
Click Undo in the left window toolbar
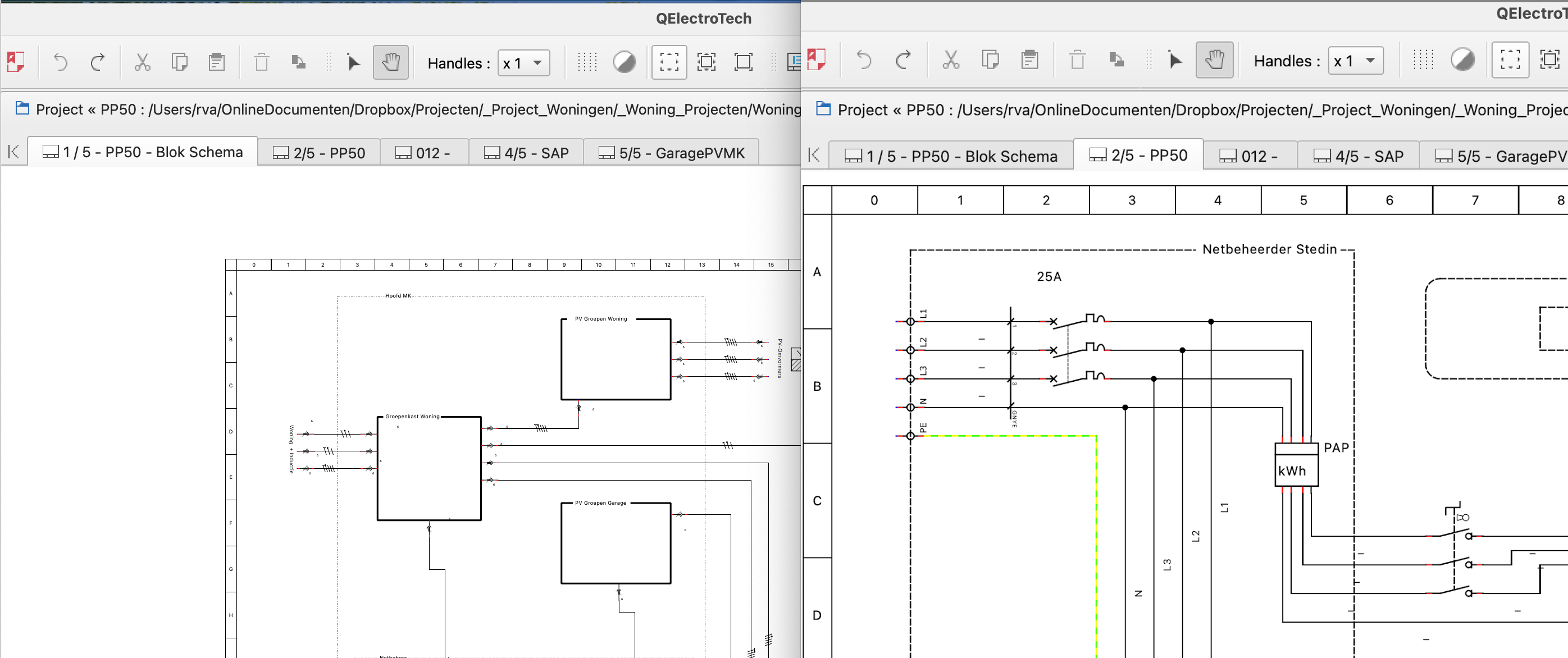(x=60, y=62)
